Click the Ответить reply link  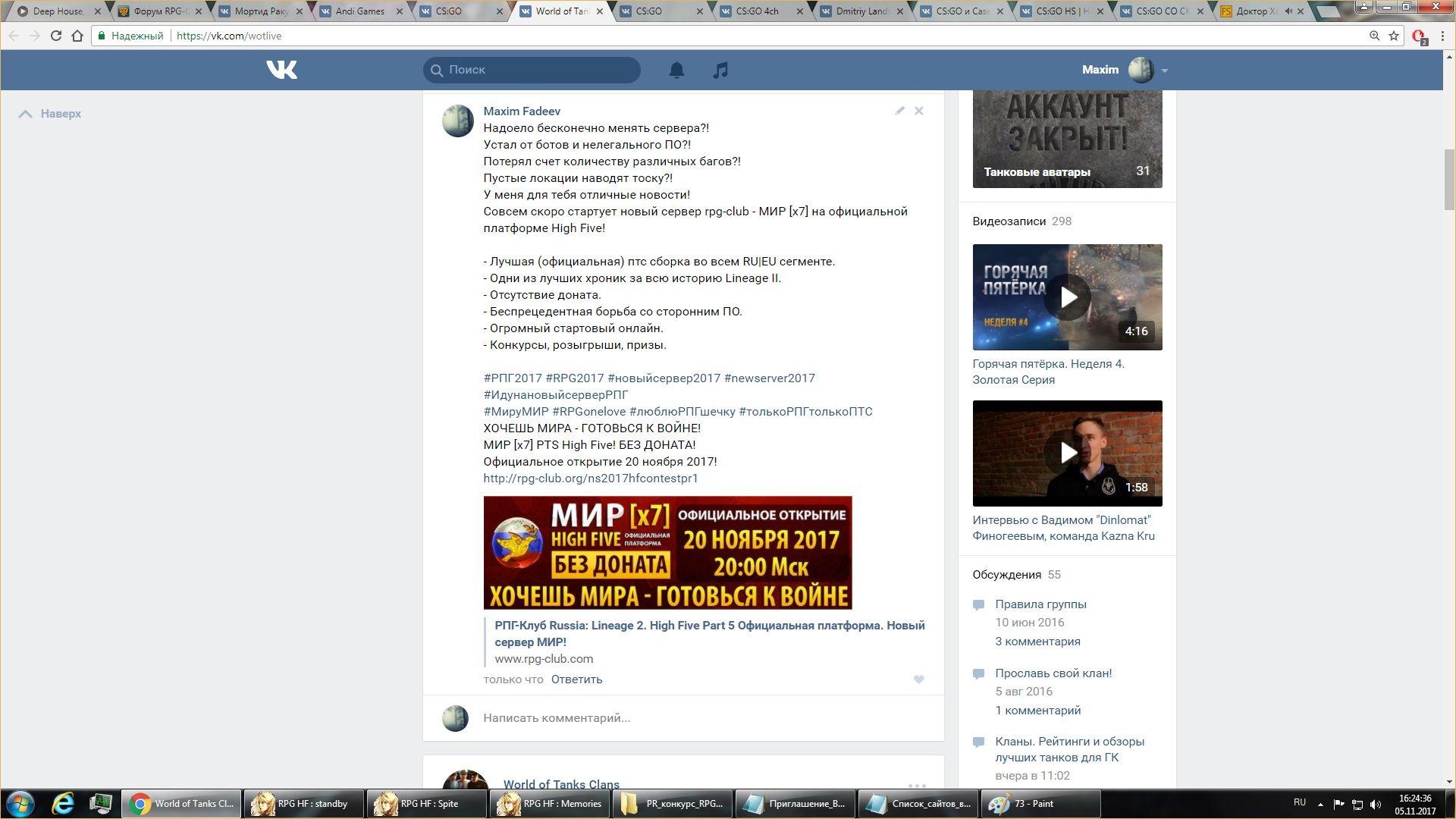click(x=576, y=679)
